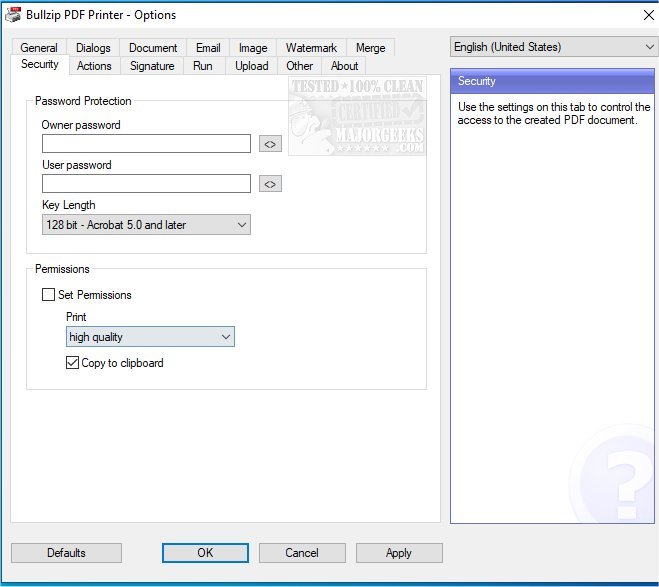Uncheck Copy to clipboard option
The height and width of the screenshot is (587, 659).
click(x=72, y=363)
